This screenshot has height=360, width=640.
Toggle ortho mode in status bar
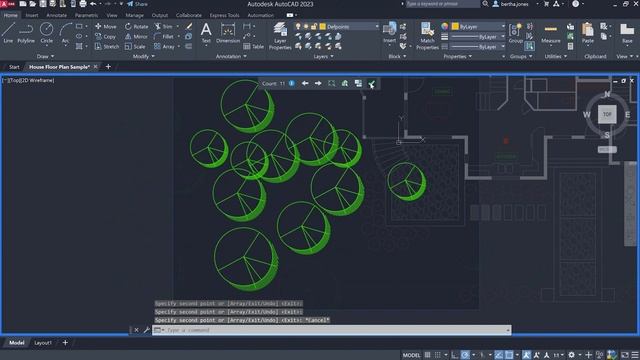pyautogui.click(x=454, y=355)
